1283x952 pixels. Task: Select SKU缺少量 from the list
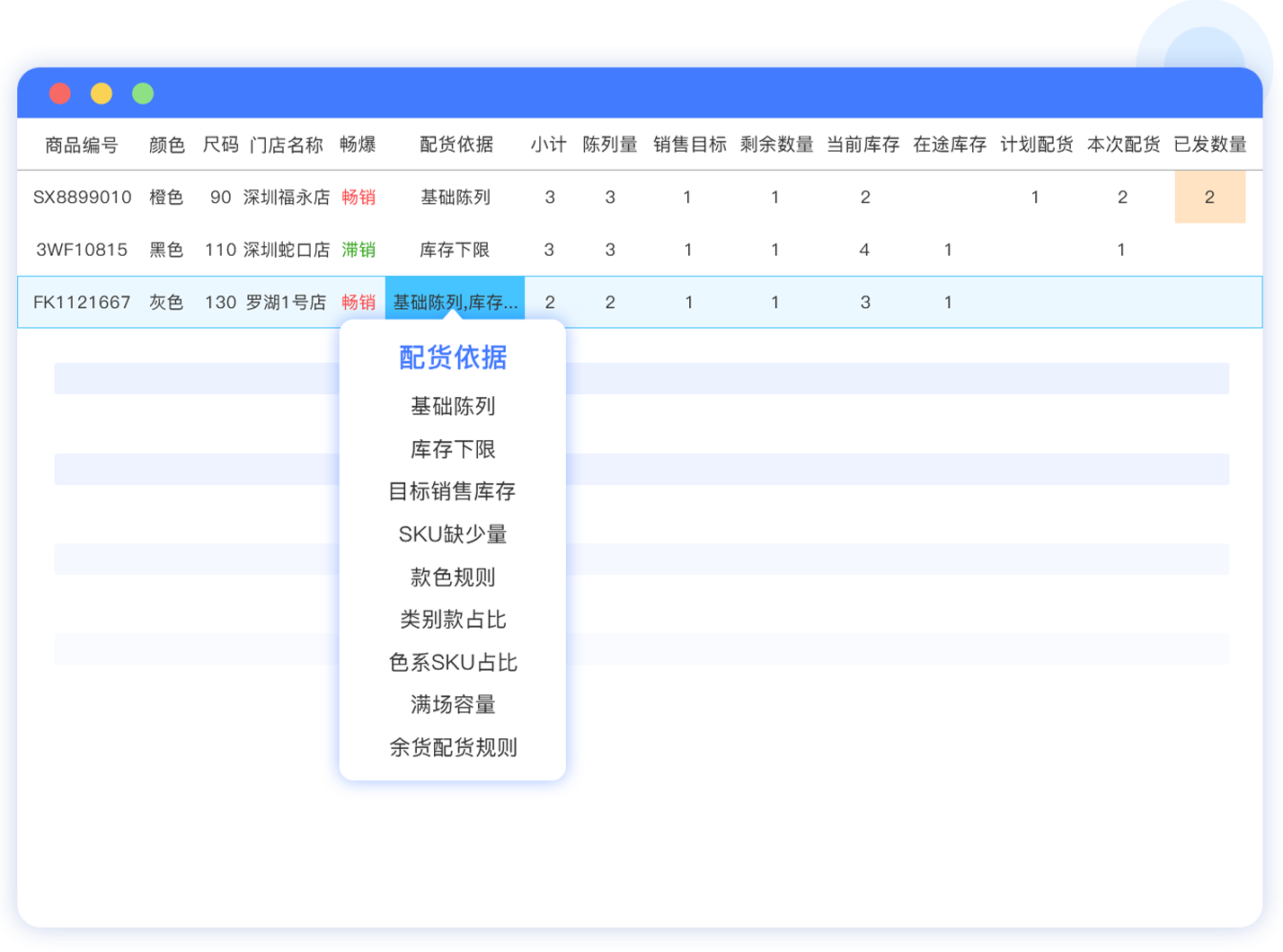(x=453, y=534)
